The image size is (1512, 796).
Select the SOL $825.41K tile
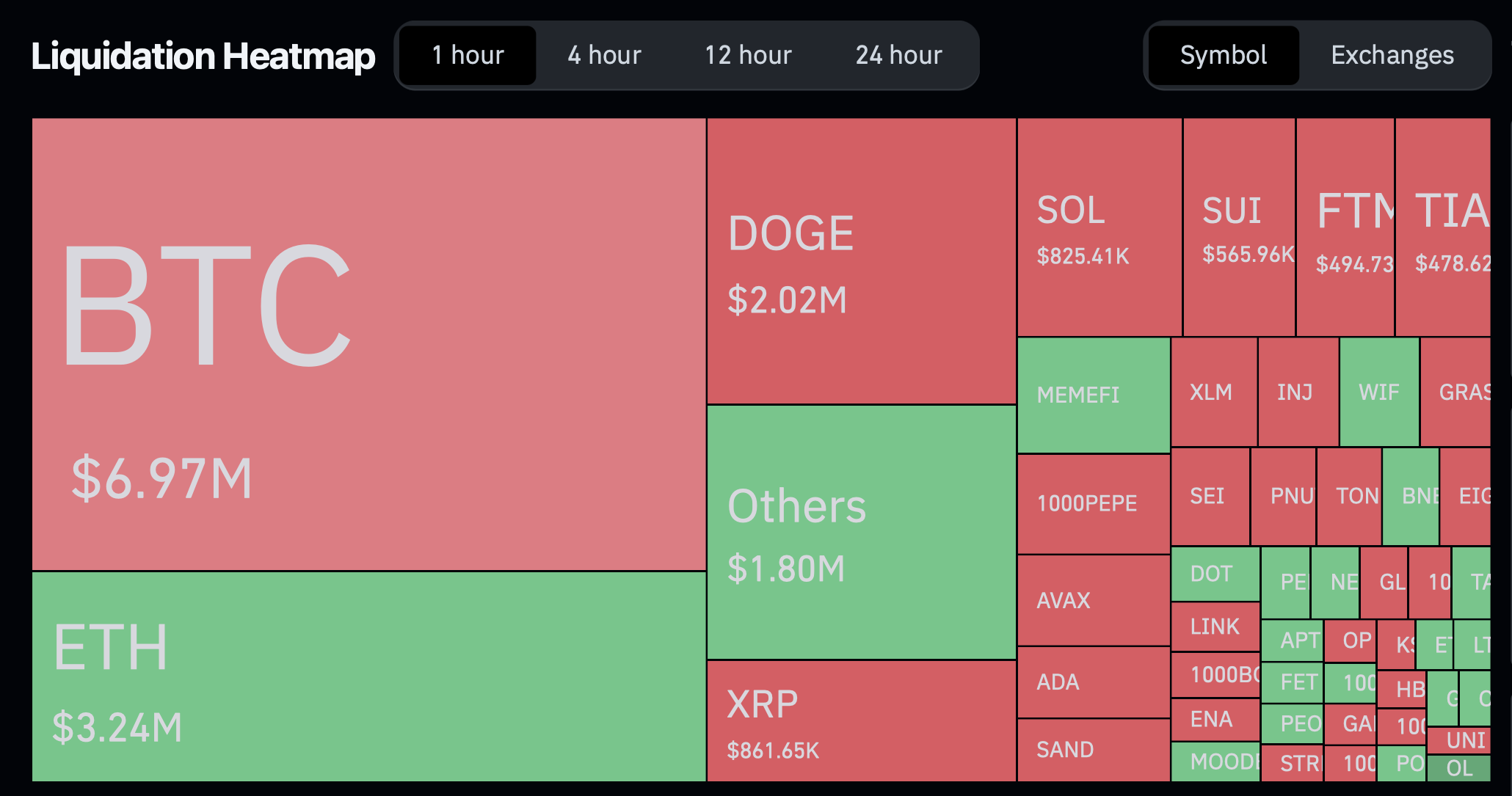click(x=1099, y=227)
